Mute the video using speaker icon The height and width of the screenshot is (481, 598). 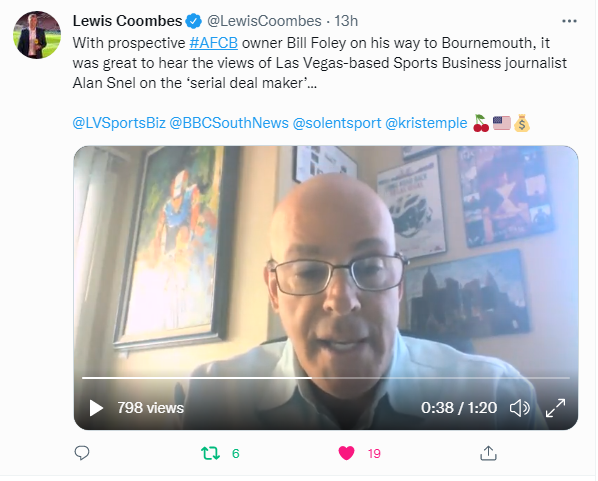[519, 408]
